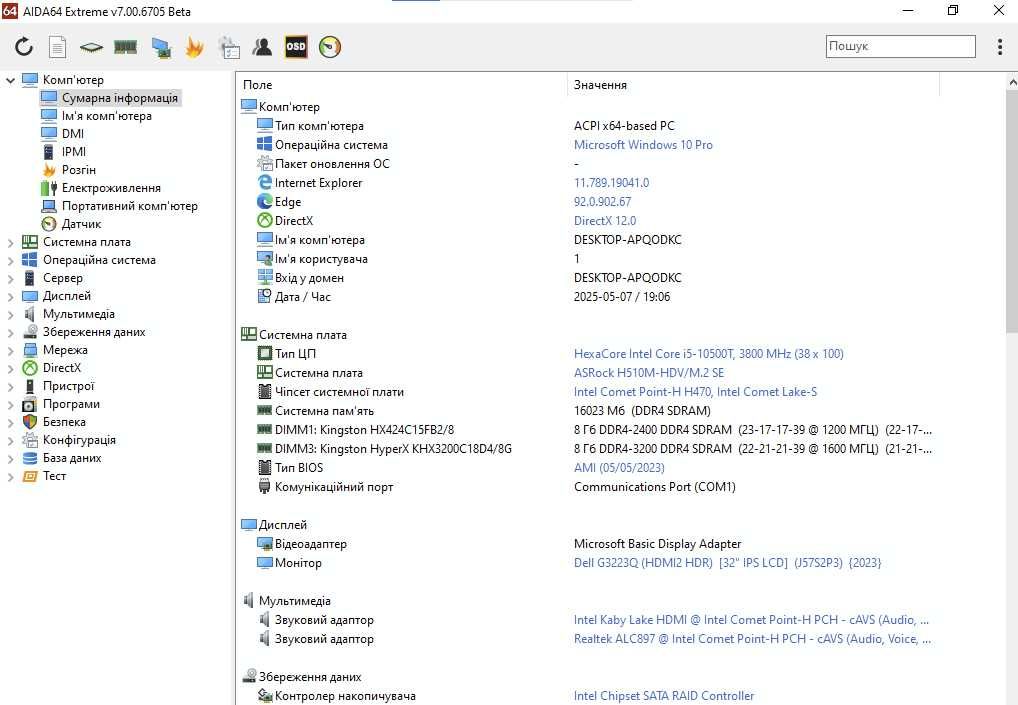The image size is (1018, 705).
Task: Click the Датчик gauge tree icon
Action: coord(49,224)
